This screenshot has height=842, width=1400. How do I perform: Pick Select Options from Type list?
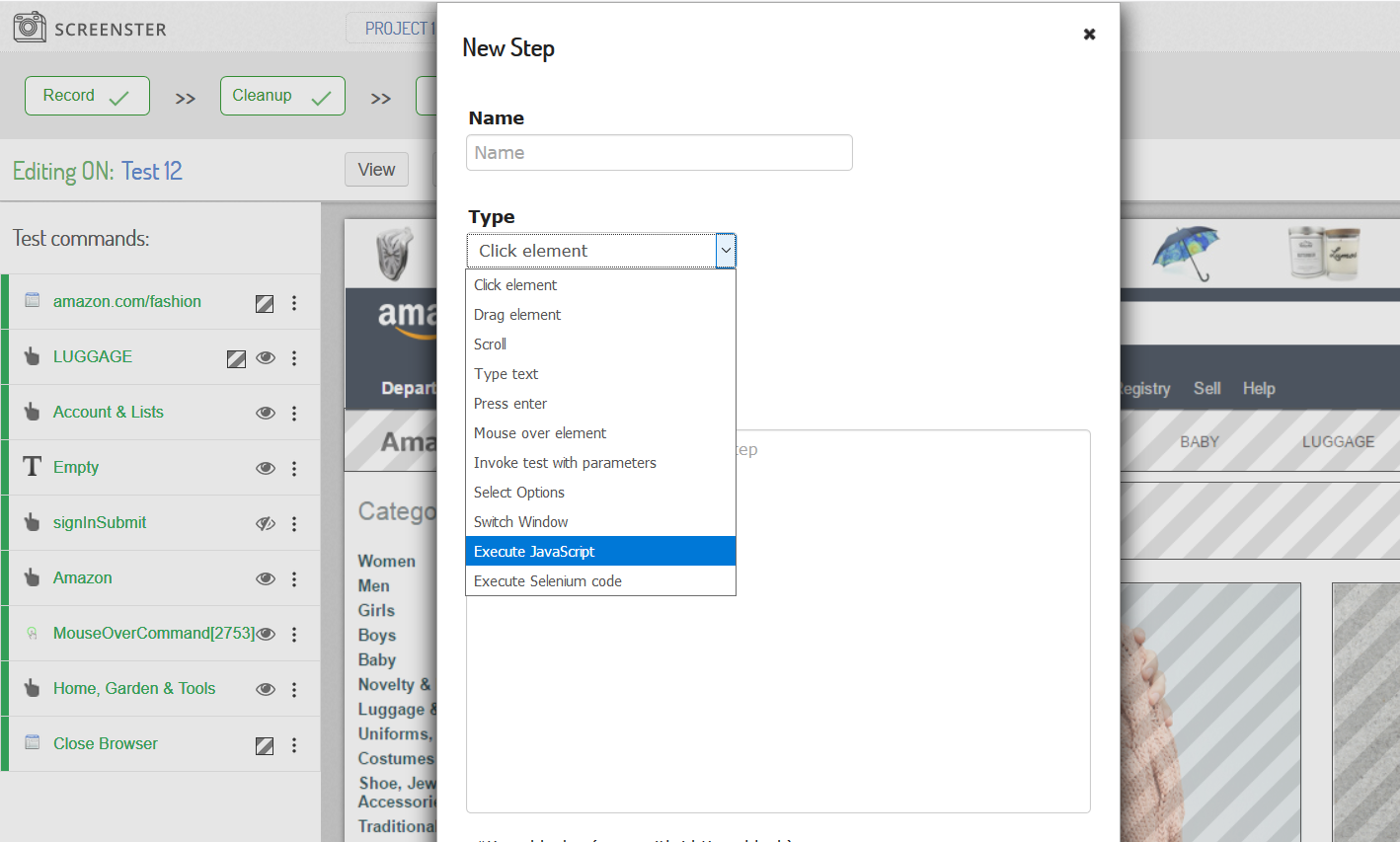(600, 492)
